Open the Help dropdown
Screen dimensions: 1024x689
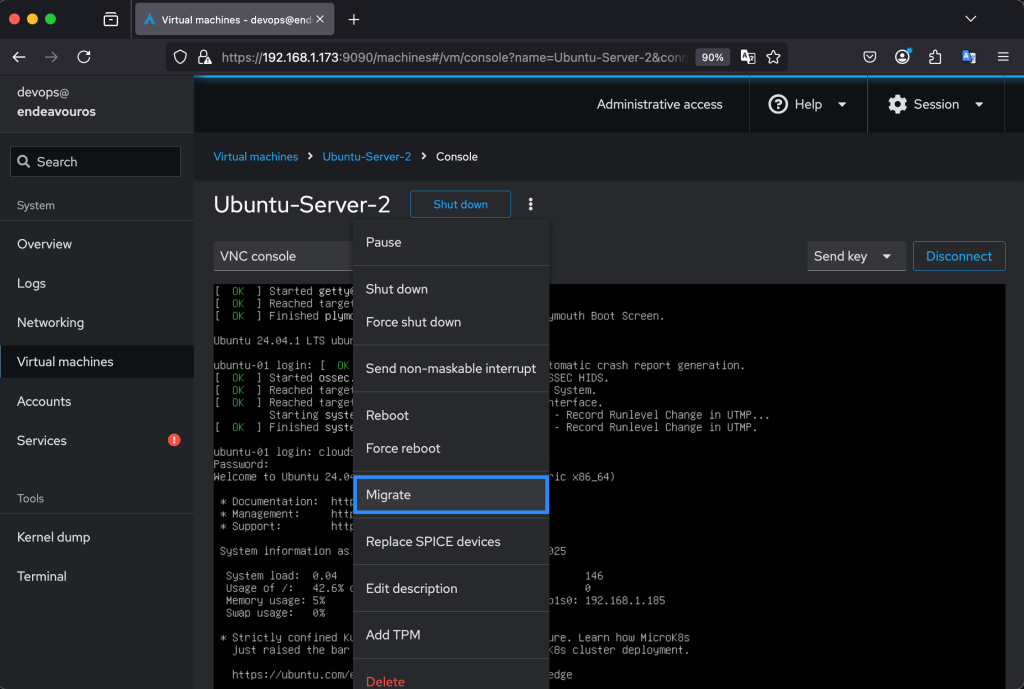(808, 104)
